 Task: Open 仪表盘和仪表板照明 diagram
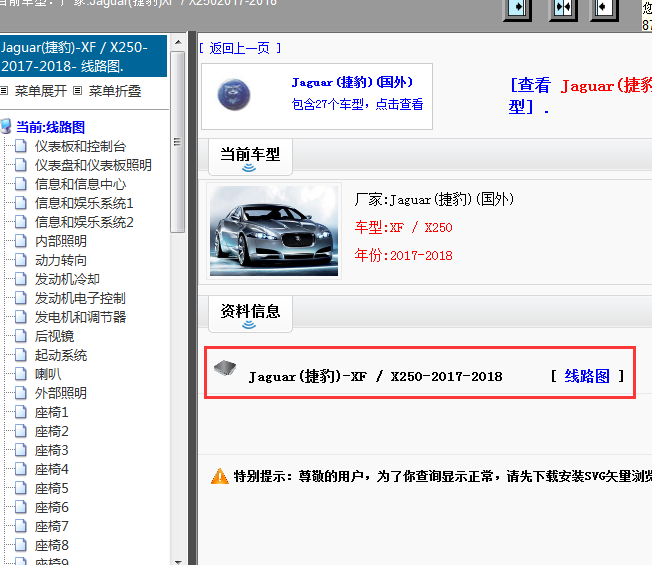pyautogui.click(x=93, y=165)
